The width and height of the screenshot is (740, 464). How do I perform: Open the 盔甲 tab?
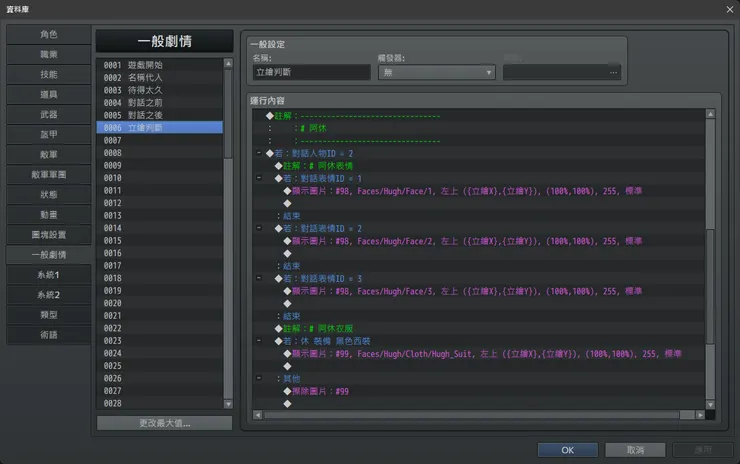click(49, 135)
